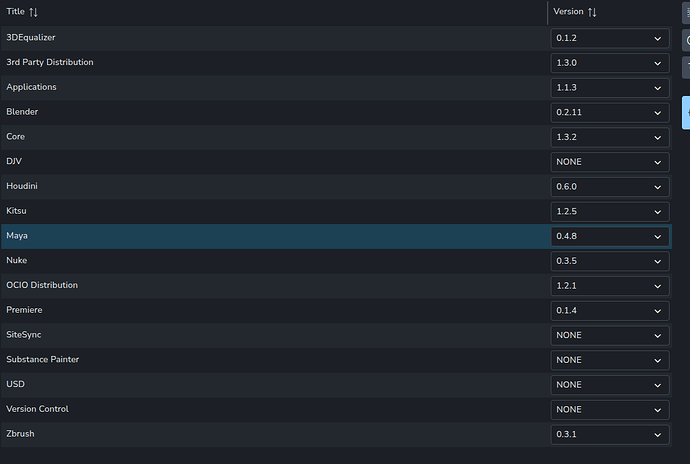Click chevron icon for USD version
The width and height of the screenshot is (690, 464).
pyautogui.click(x=657, y=385)
